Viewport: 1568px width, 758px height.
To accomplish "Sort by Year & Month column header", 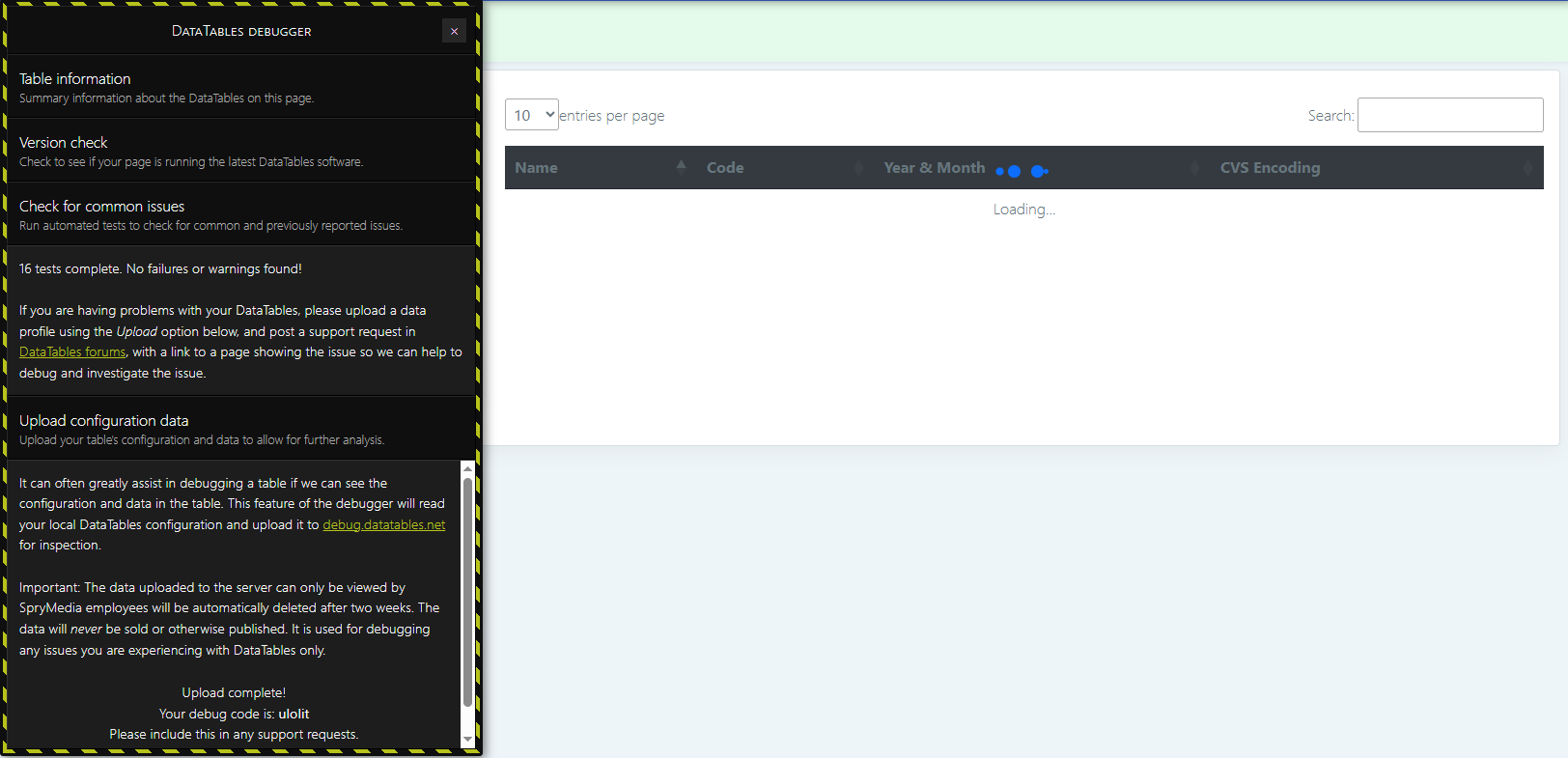I will point(934,168).
